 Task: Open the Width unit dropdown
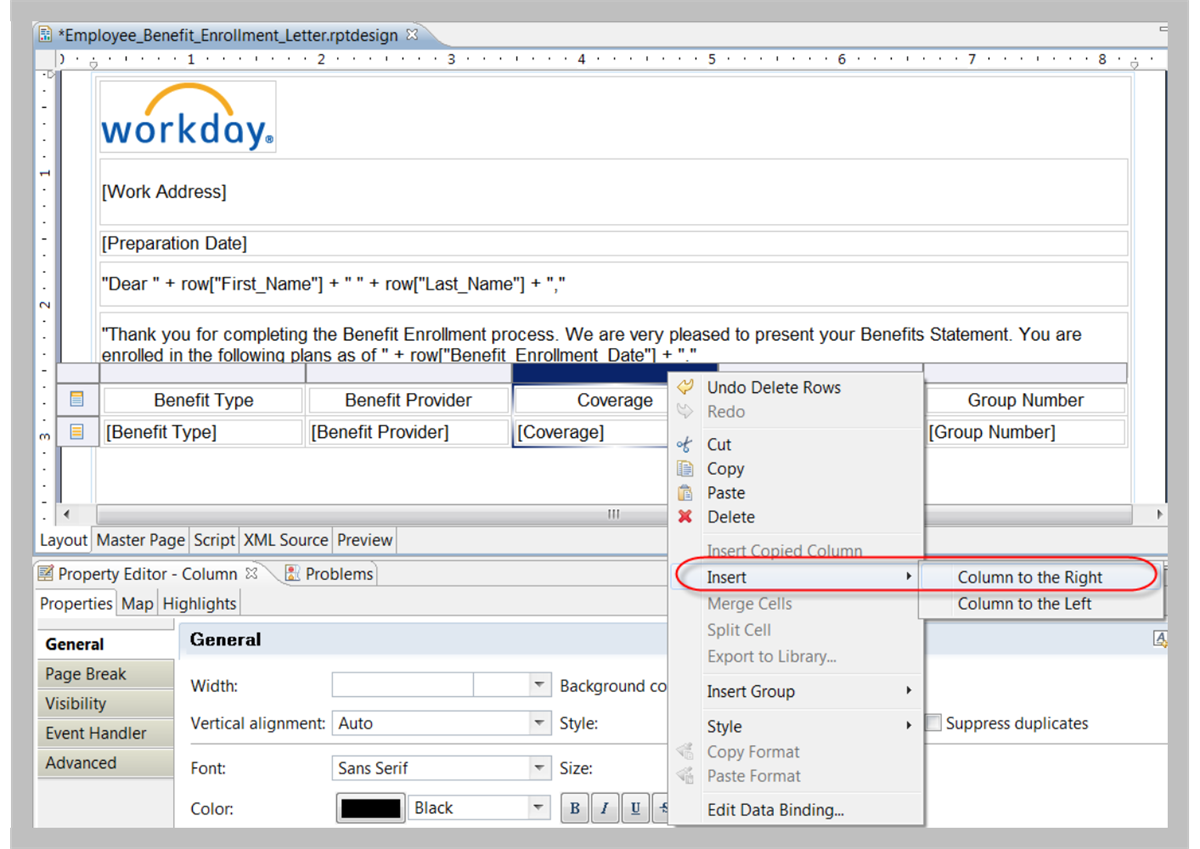[x=539, y=685]
